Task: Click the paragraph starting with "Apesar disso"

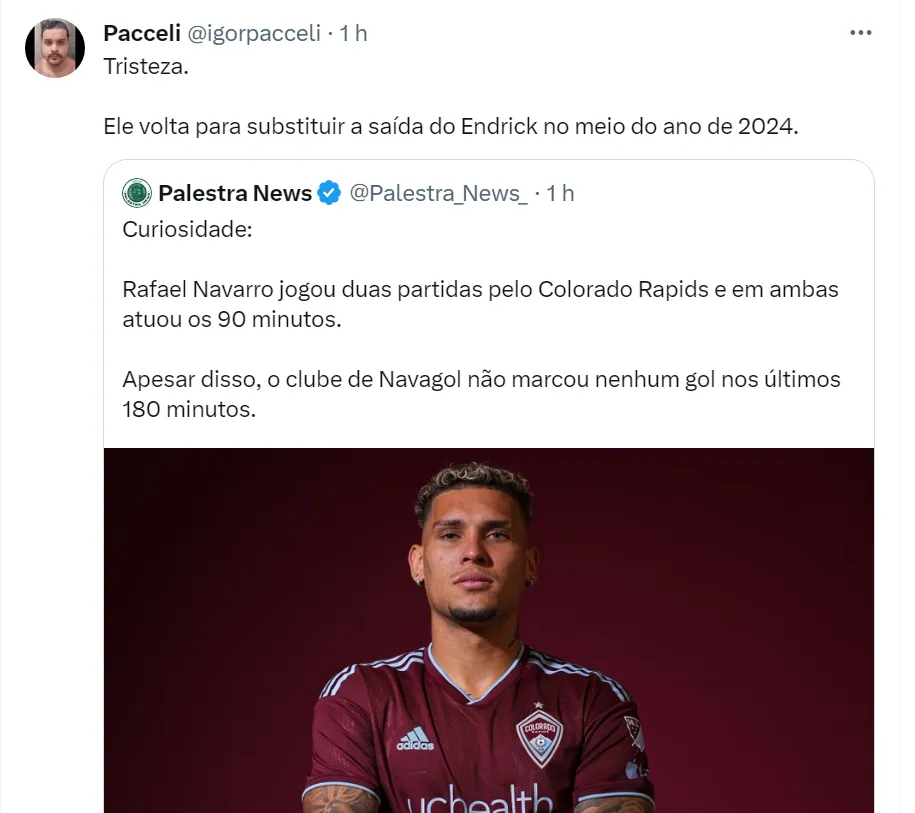Action: pos(480,394)
